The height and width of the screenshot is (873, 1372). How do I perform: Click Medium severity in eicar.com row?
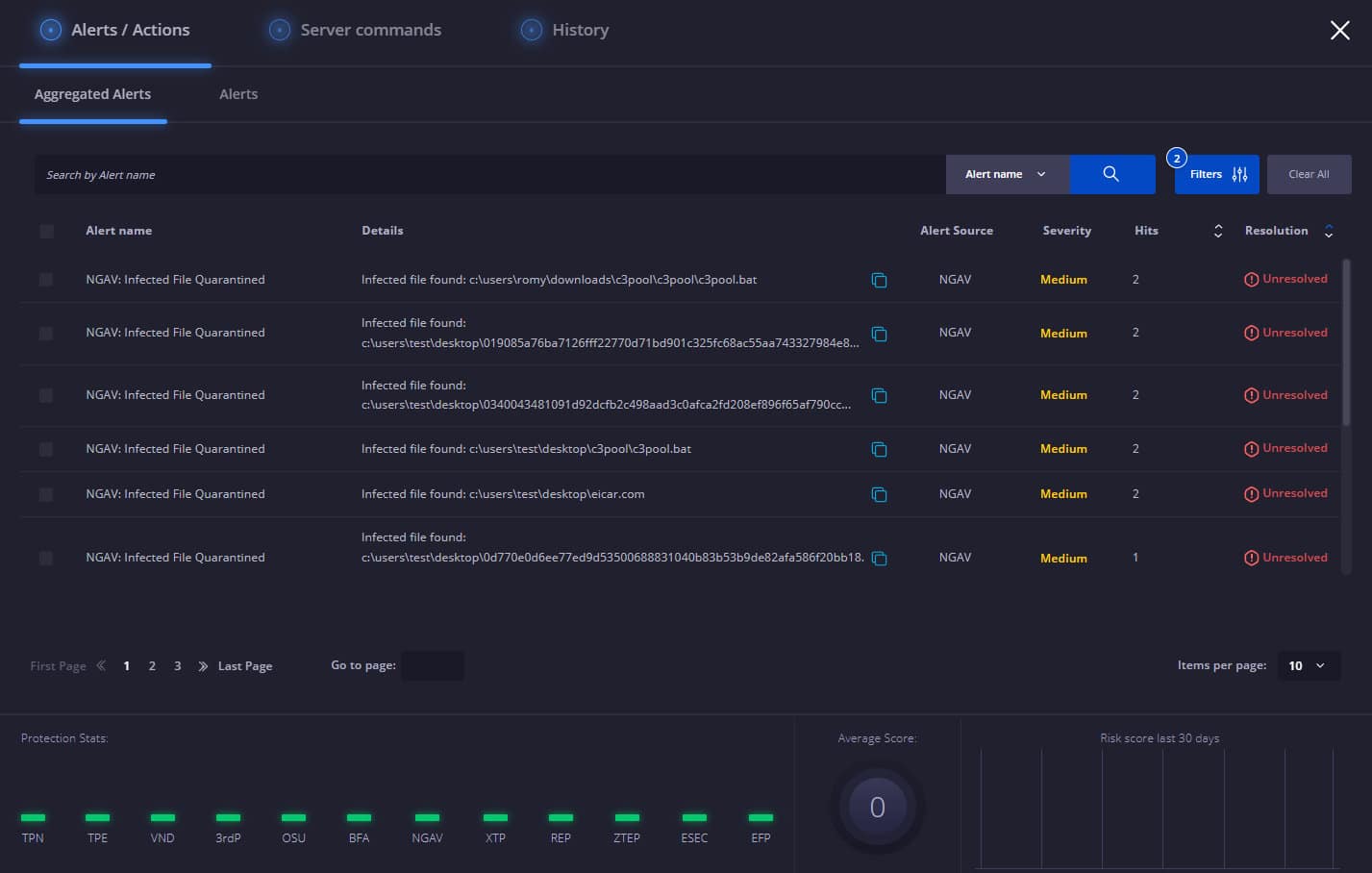click(1063, 494)
